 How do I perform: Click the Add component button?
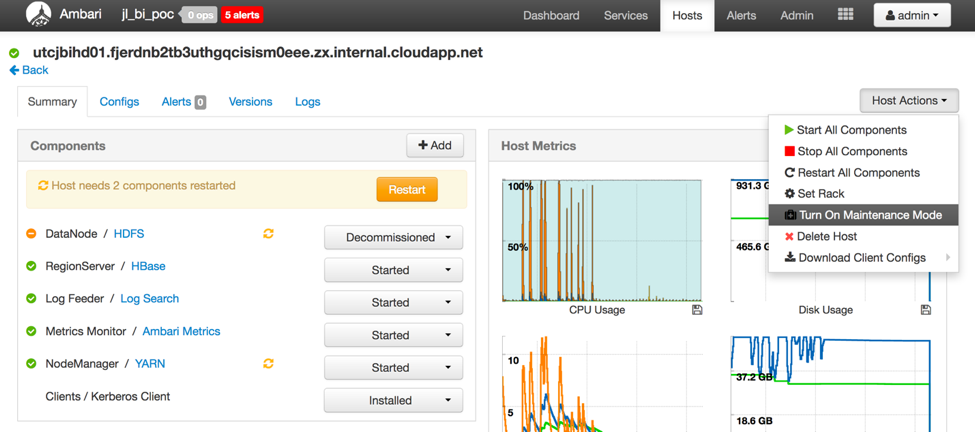tap(434, 145)
